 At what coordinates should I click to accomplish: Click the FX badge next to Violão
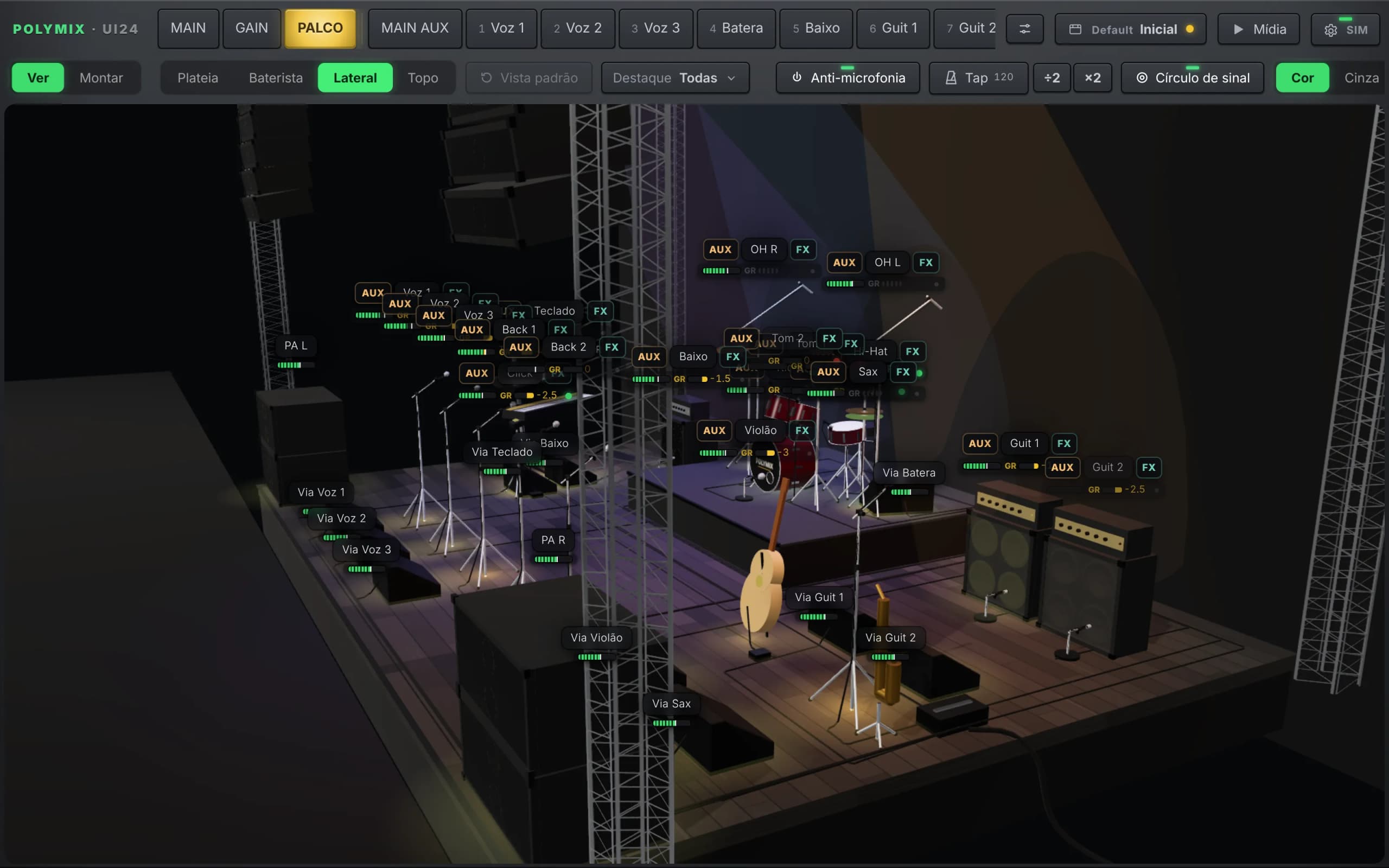coord(802,430)
